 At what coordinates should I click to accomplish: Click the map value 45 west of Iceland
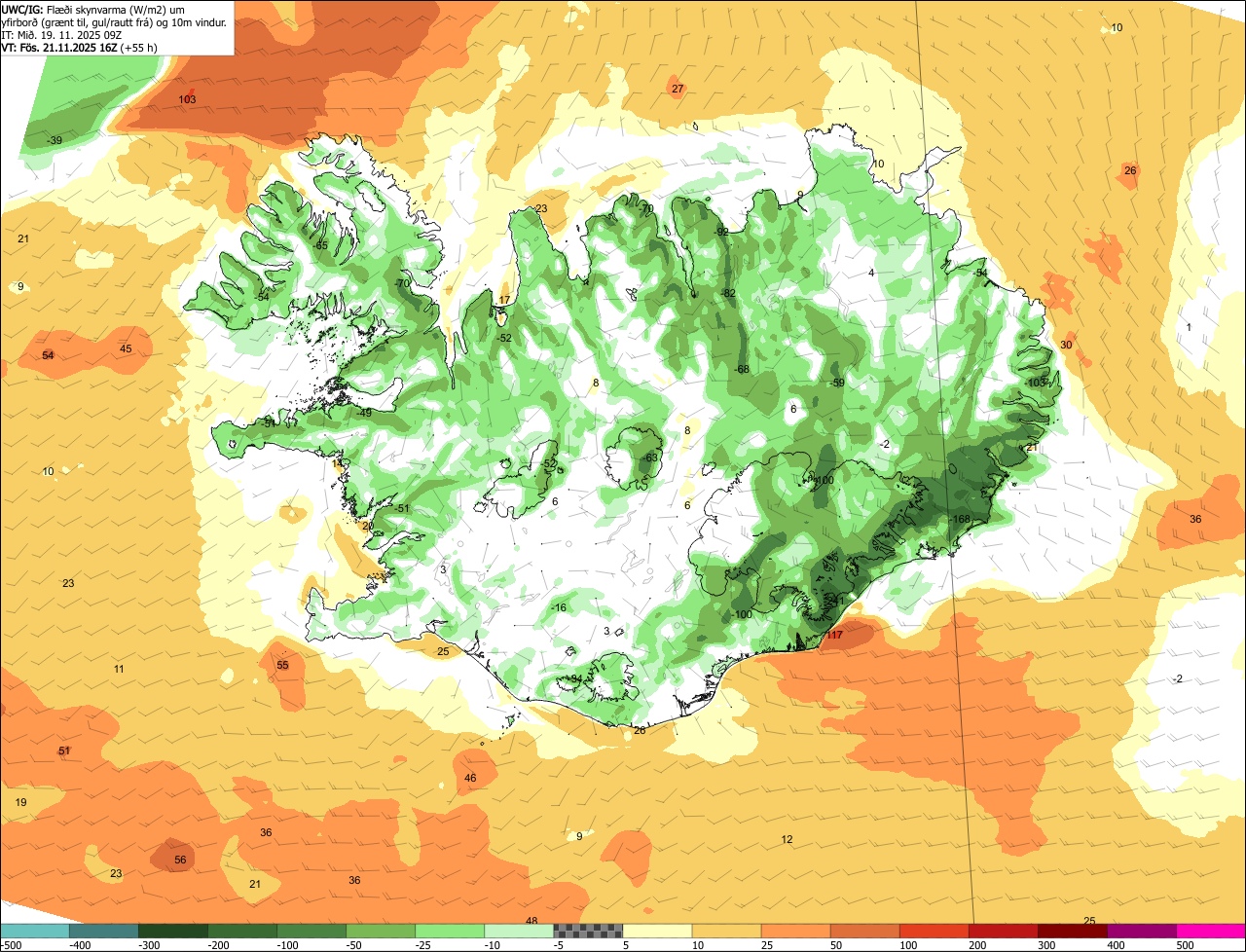(126, 348)
